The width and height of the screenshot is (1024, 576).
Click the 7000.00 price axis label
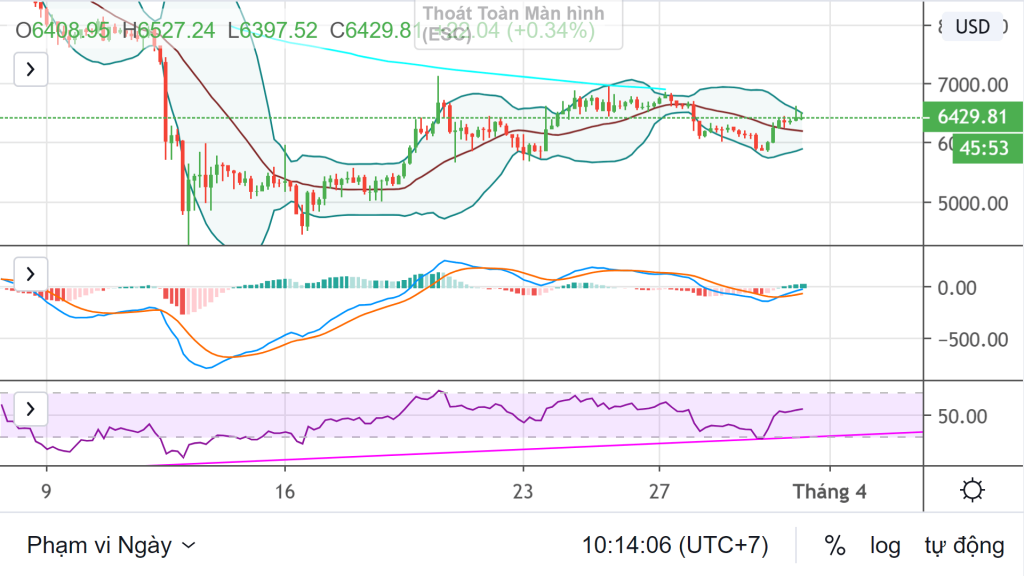coord(972,84)
